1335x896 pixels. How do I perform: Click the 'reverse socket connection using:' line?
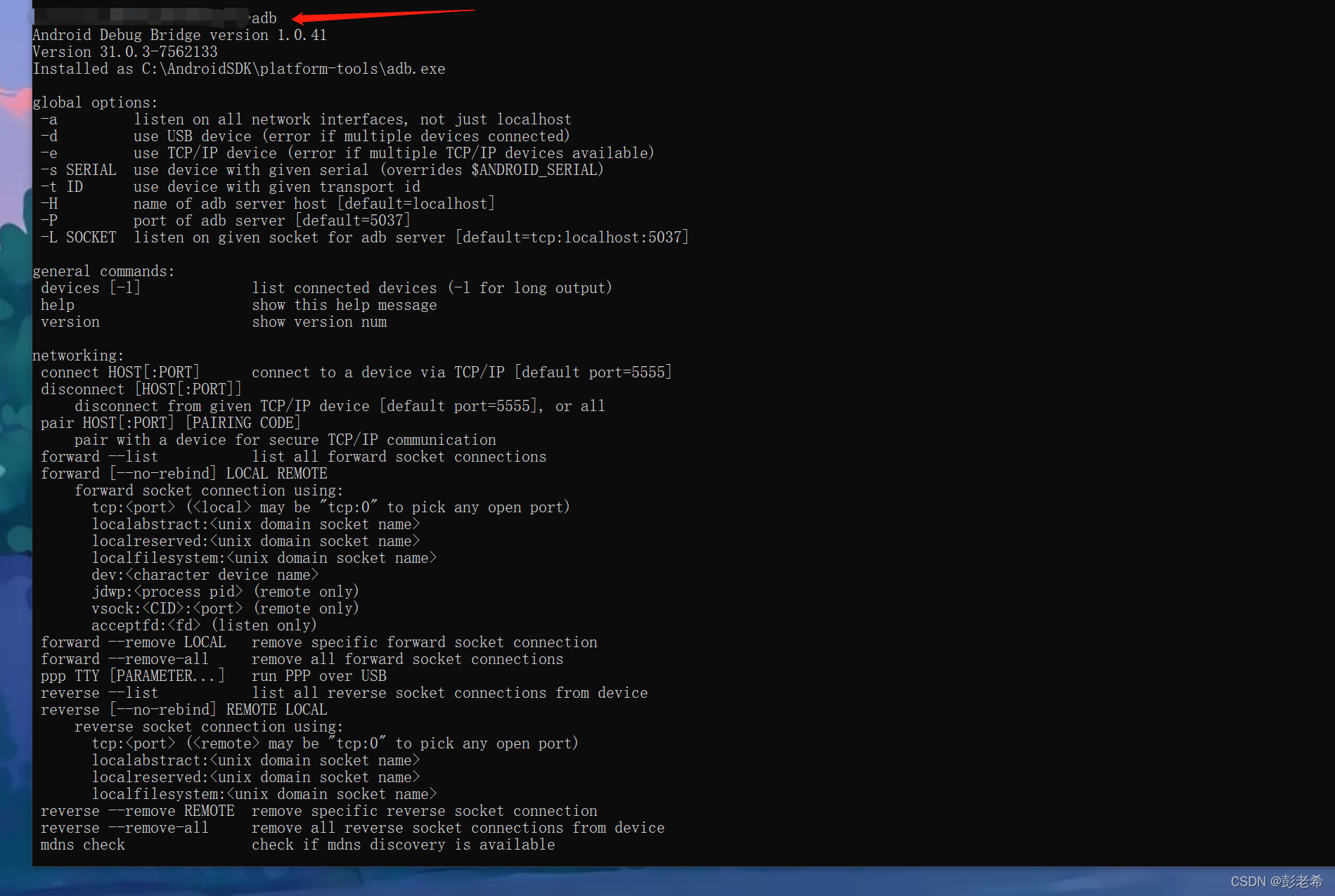coord(209,727)
